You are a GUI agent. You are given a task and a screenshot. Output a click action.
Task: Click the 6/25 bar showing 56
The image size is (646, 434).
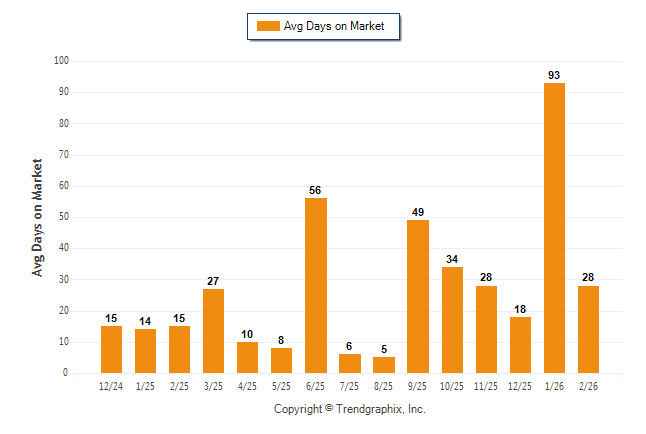316,285
